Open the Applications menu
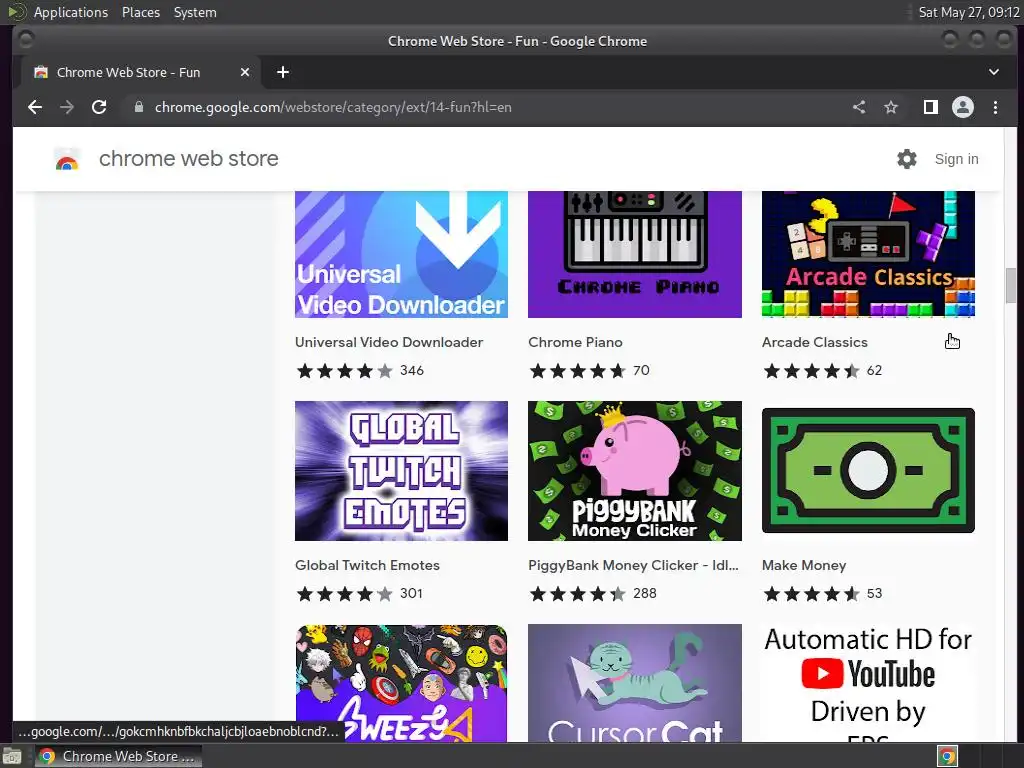Screen dimensions: 1024x768 pos(71,12)
